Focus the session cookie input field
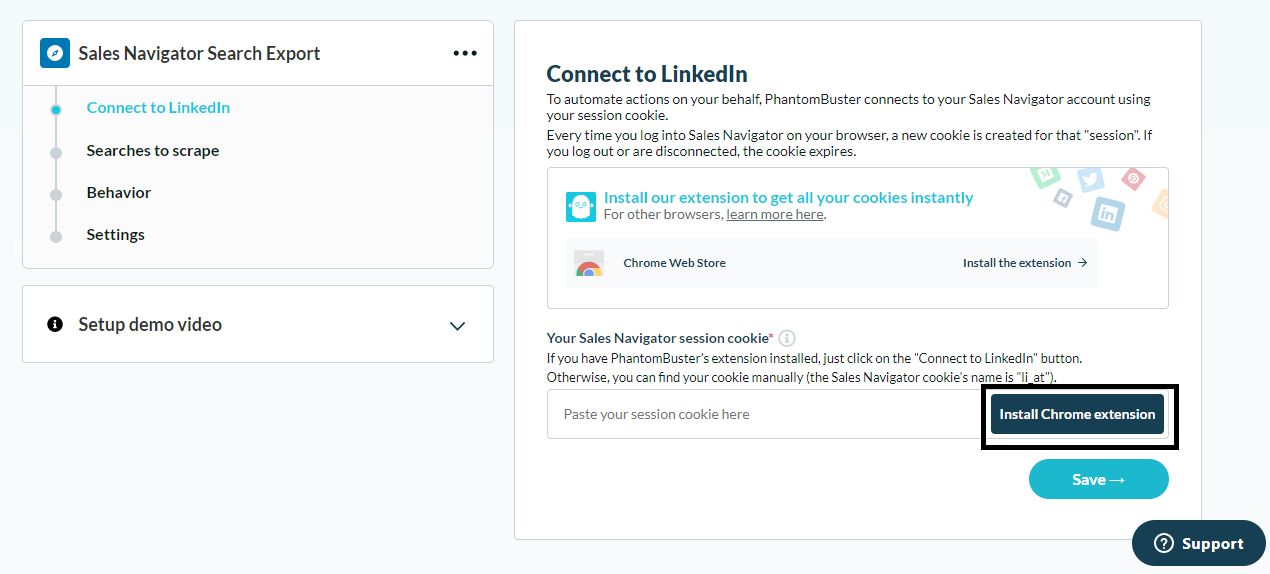The image size is (1270, 574). [766, 414]
